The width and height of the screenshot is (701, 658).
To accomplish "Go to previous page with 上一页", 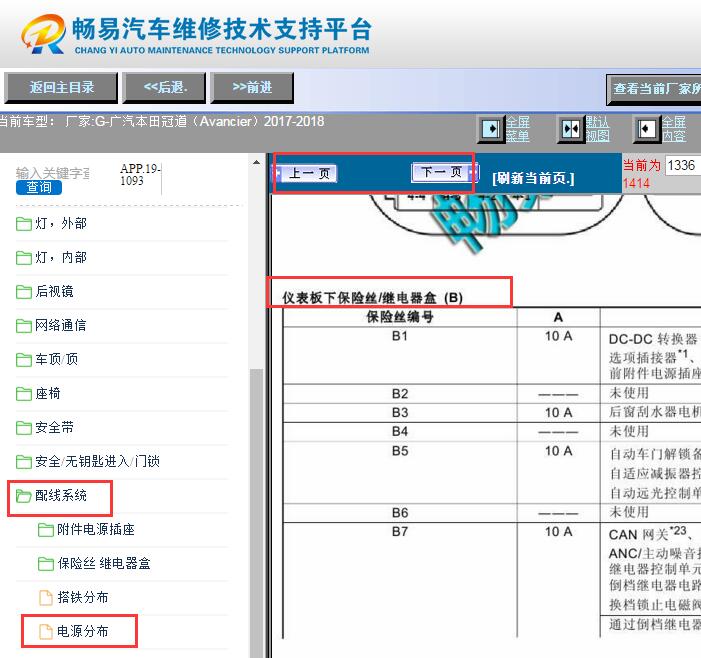I will click(x=307, y=173).
